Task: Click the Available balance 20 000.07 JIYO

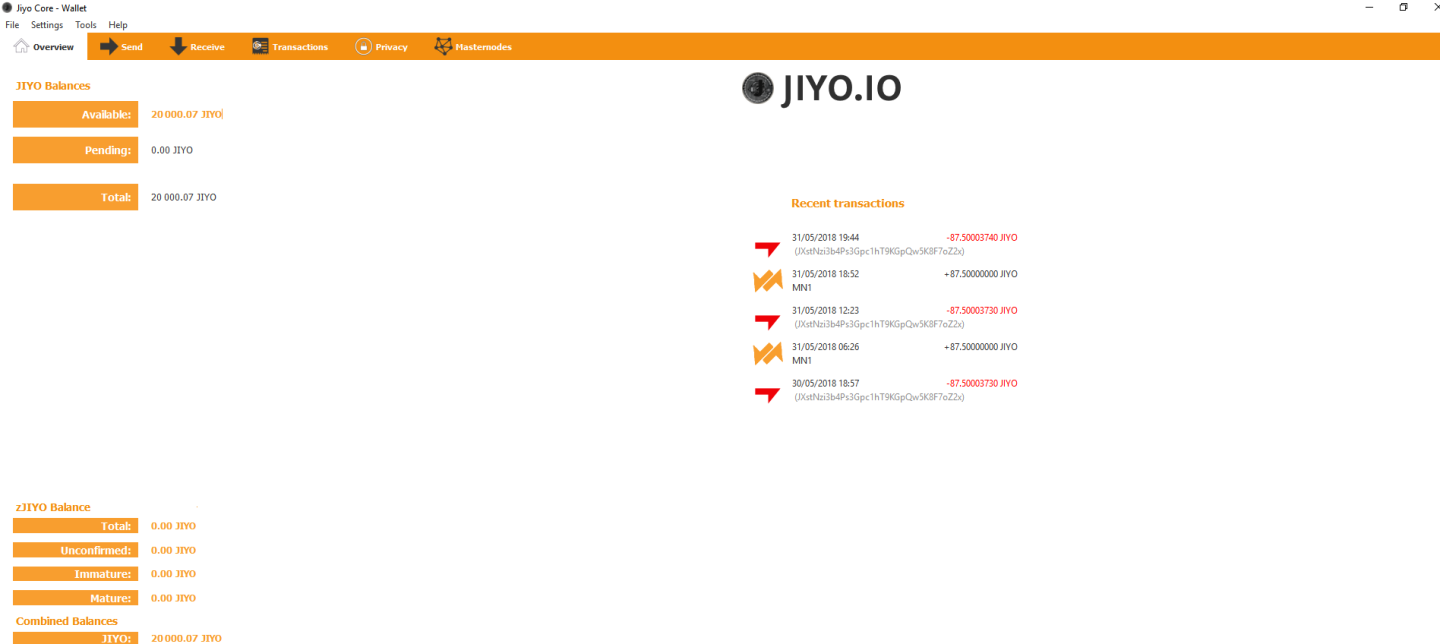Action: 186,115
